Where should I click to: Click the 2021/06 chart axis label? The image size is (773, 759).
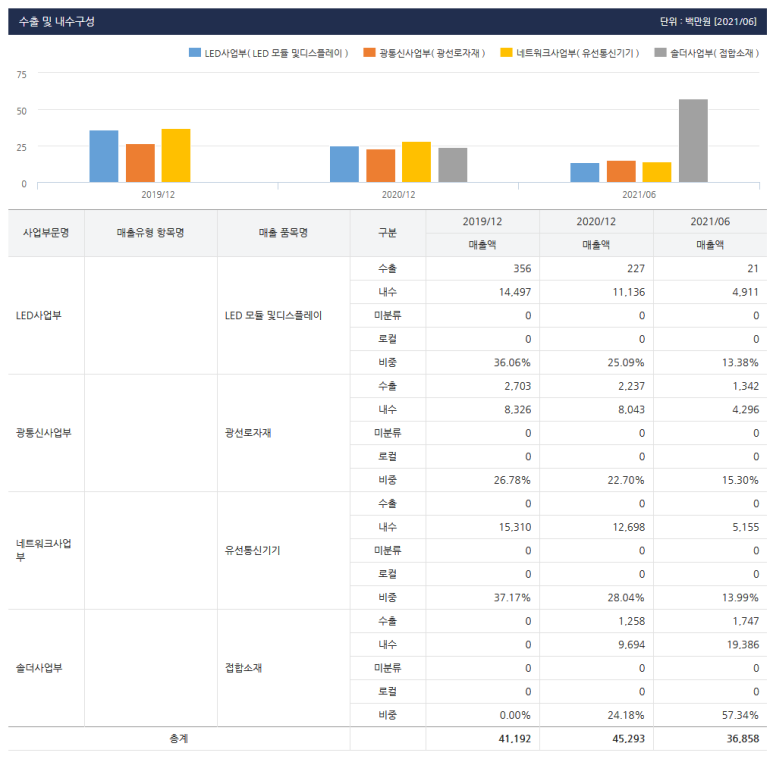tap(639, 195)
